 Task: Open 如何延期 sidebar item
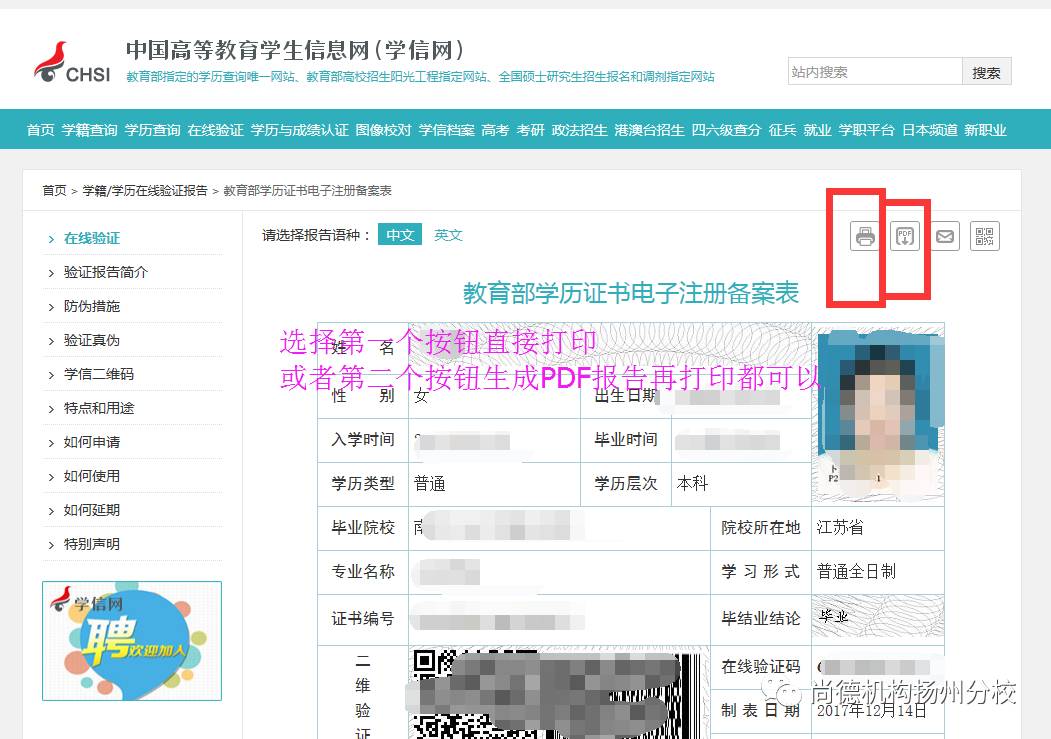point(92,511)
